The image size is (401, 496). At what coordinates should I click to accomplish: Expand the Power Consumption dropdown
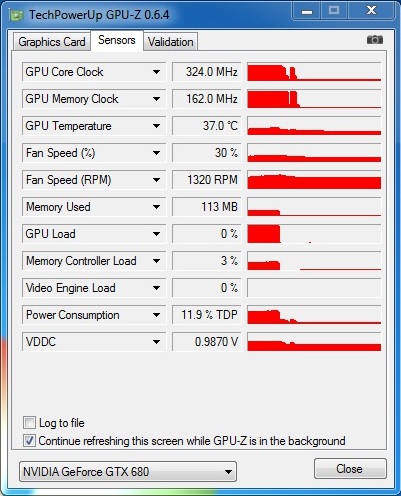click(x=156, y=315)
